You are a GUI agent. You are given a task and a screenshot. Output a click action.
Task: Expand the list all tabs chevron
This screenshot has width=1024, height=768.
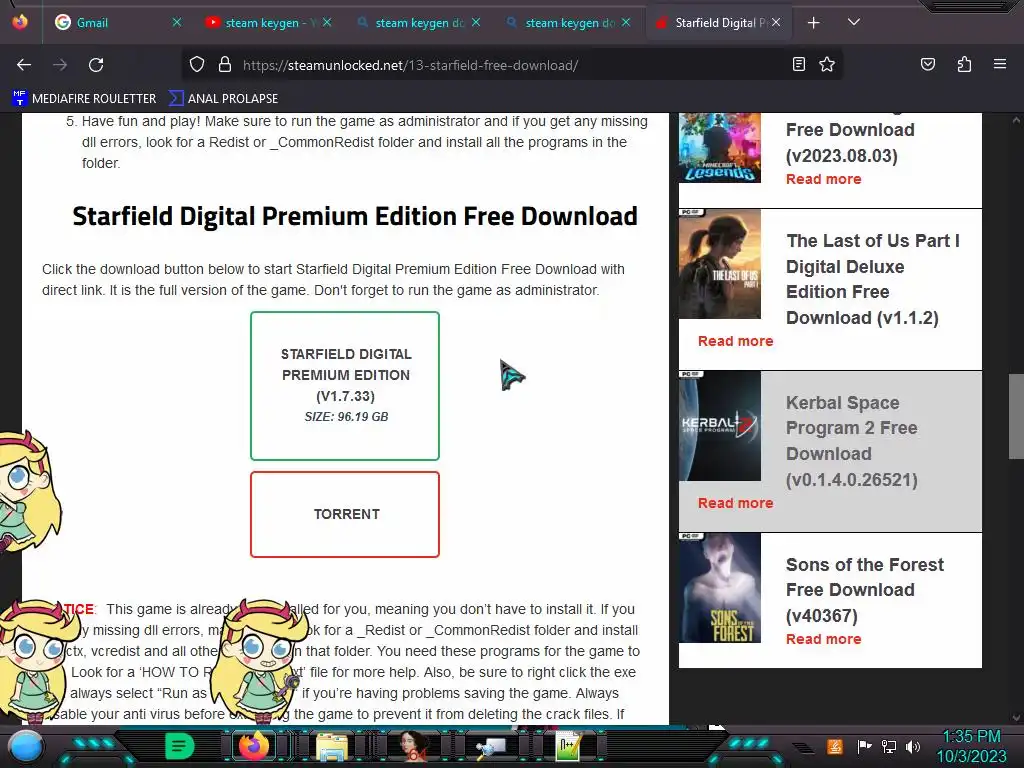[853, 23]
